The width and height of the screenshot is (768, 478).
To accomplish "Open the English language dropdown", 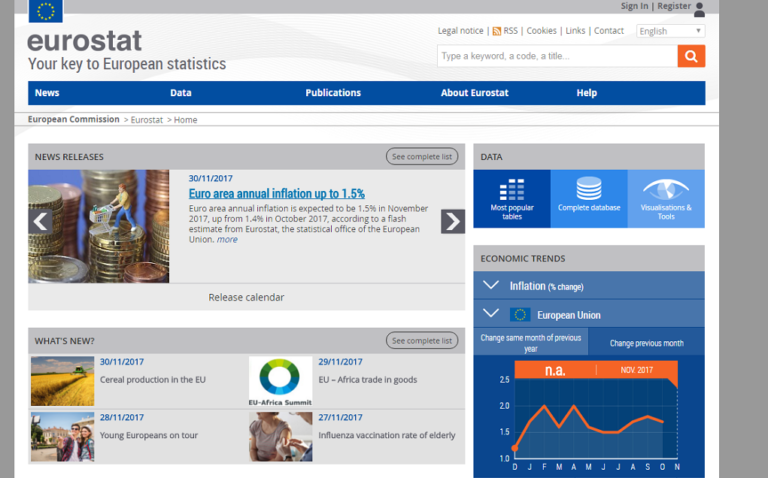I will tap(671, 31).
